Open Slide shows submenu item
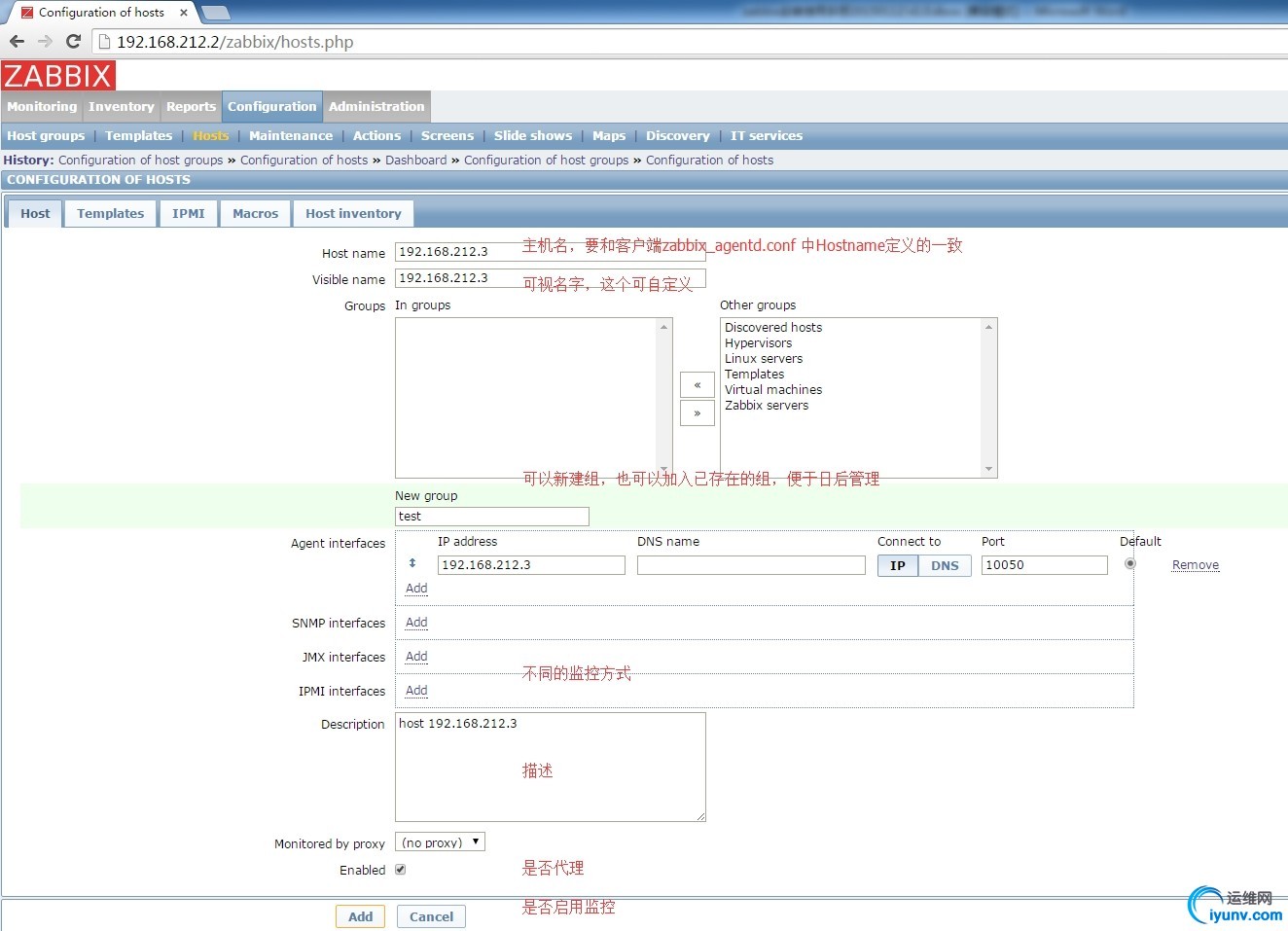This screenshot has width=1288, height=931. pyautogui.click(x=533, y=136)
